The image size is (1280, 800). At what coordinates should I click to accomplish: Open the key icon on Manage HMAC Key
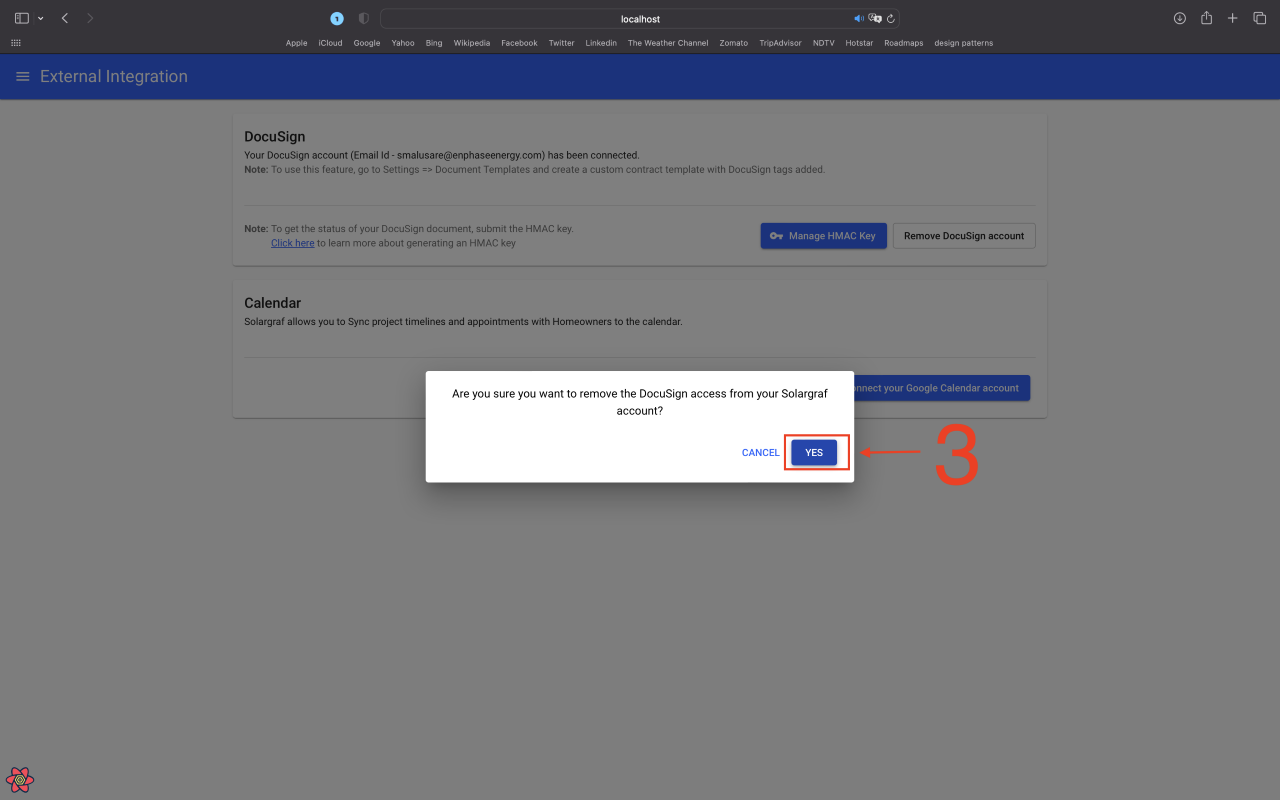point(777,235)
